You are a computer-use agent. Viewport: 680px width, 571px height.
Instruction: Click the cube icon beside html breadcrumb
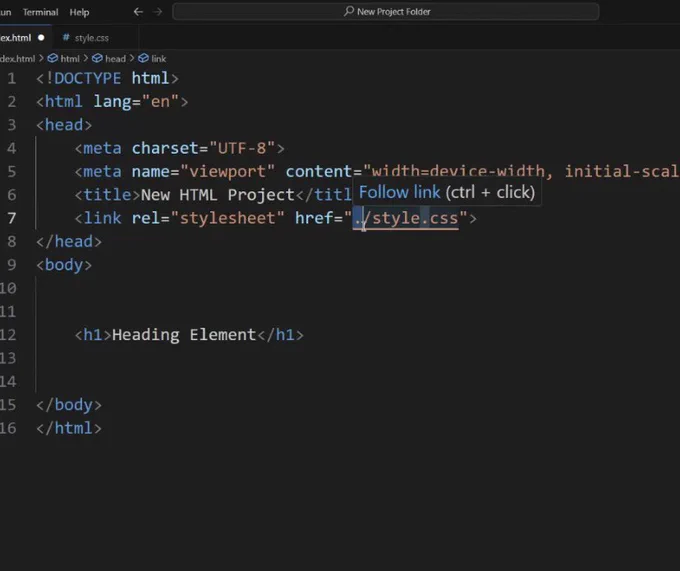point(52,58)
